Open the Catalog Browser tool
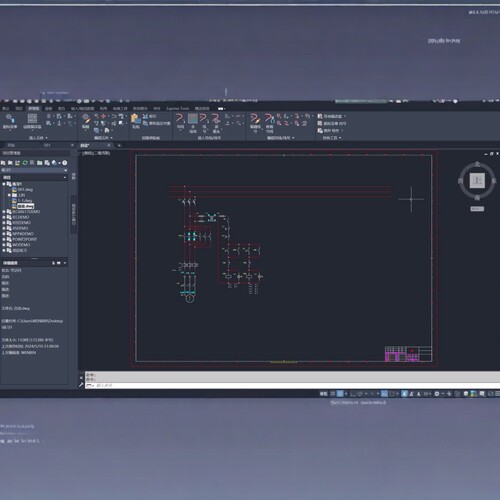This screenshot has height=500, width=500. click(x=32, y=121)
